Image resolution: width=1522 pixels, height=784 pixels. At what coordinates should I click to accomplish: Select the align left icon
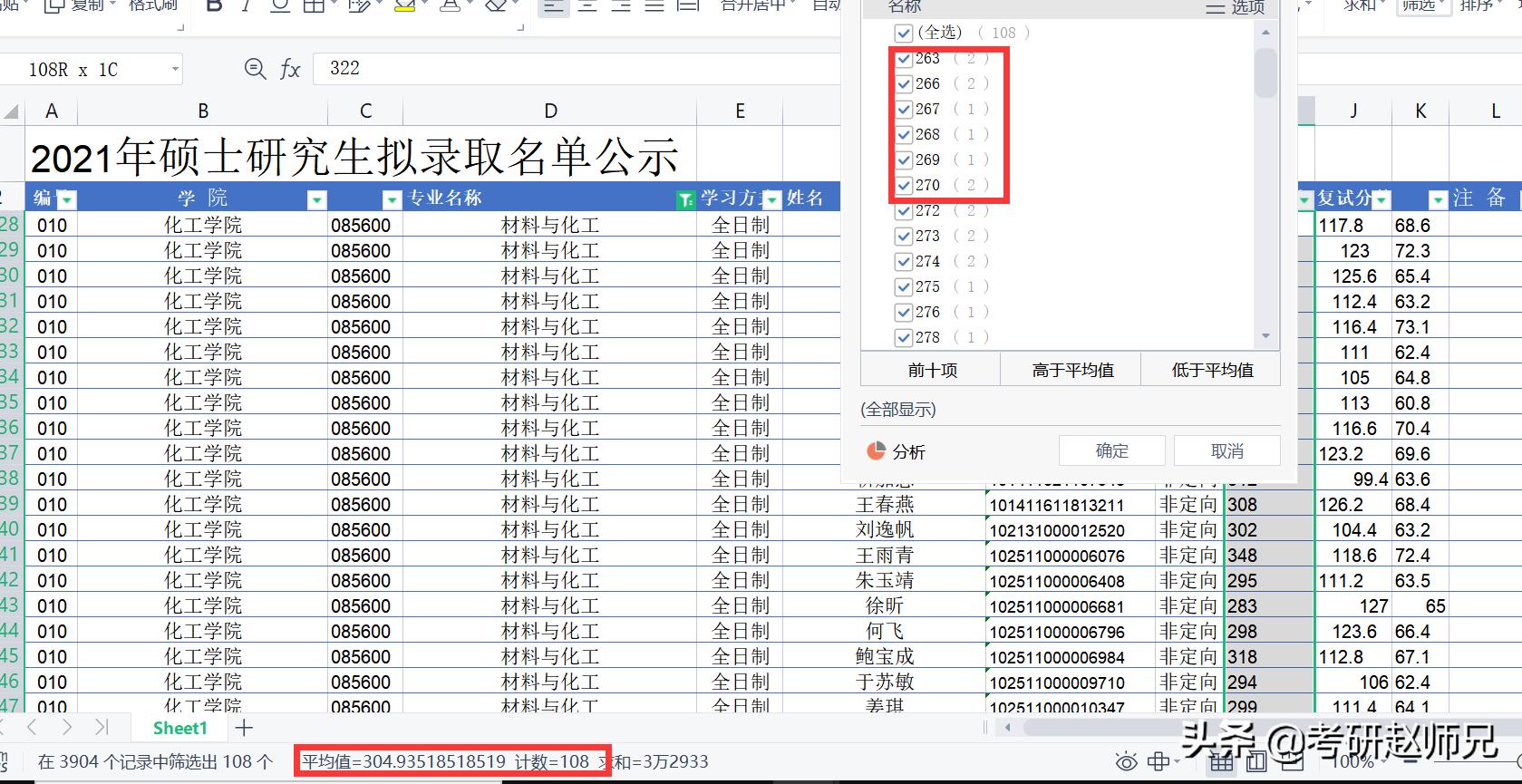coord(553,5)
